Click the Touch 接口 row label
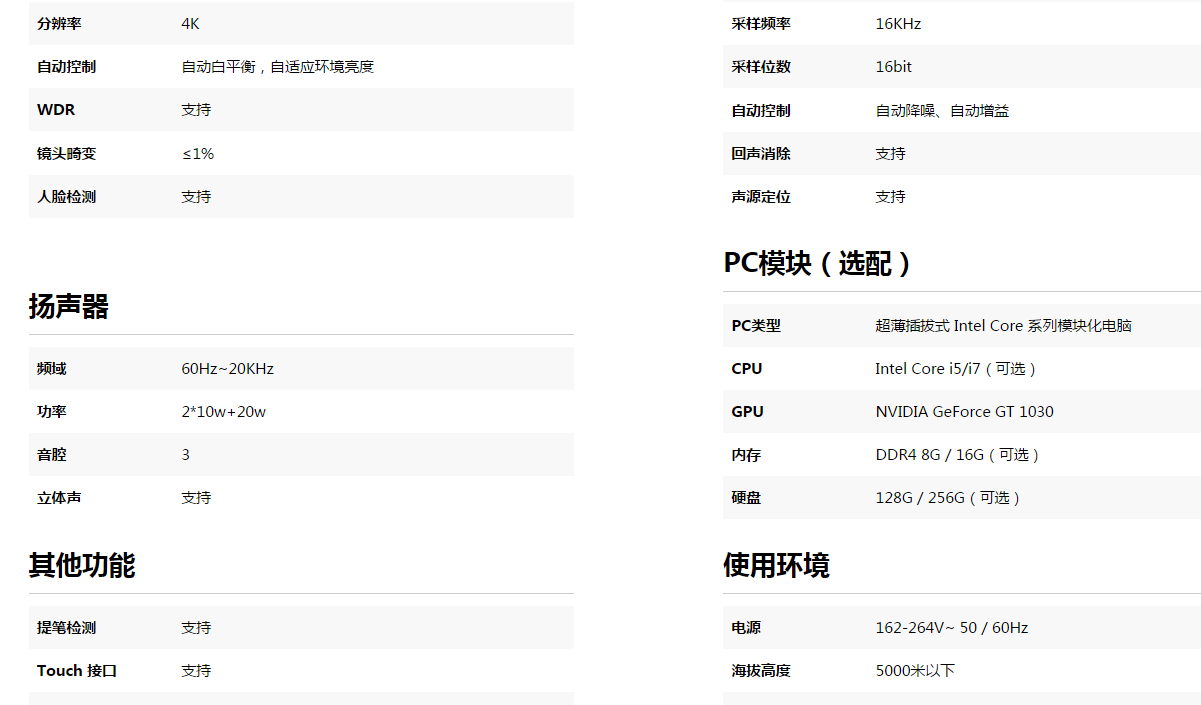The height and width of the screenshot is (705, 1201). pos(77,671)
